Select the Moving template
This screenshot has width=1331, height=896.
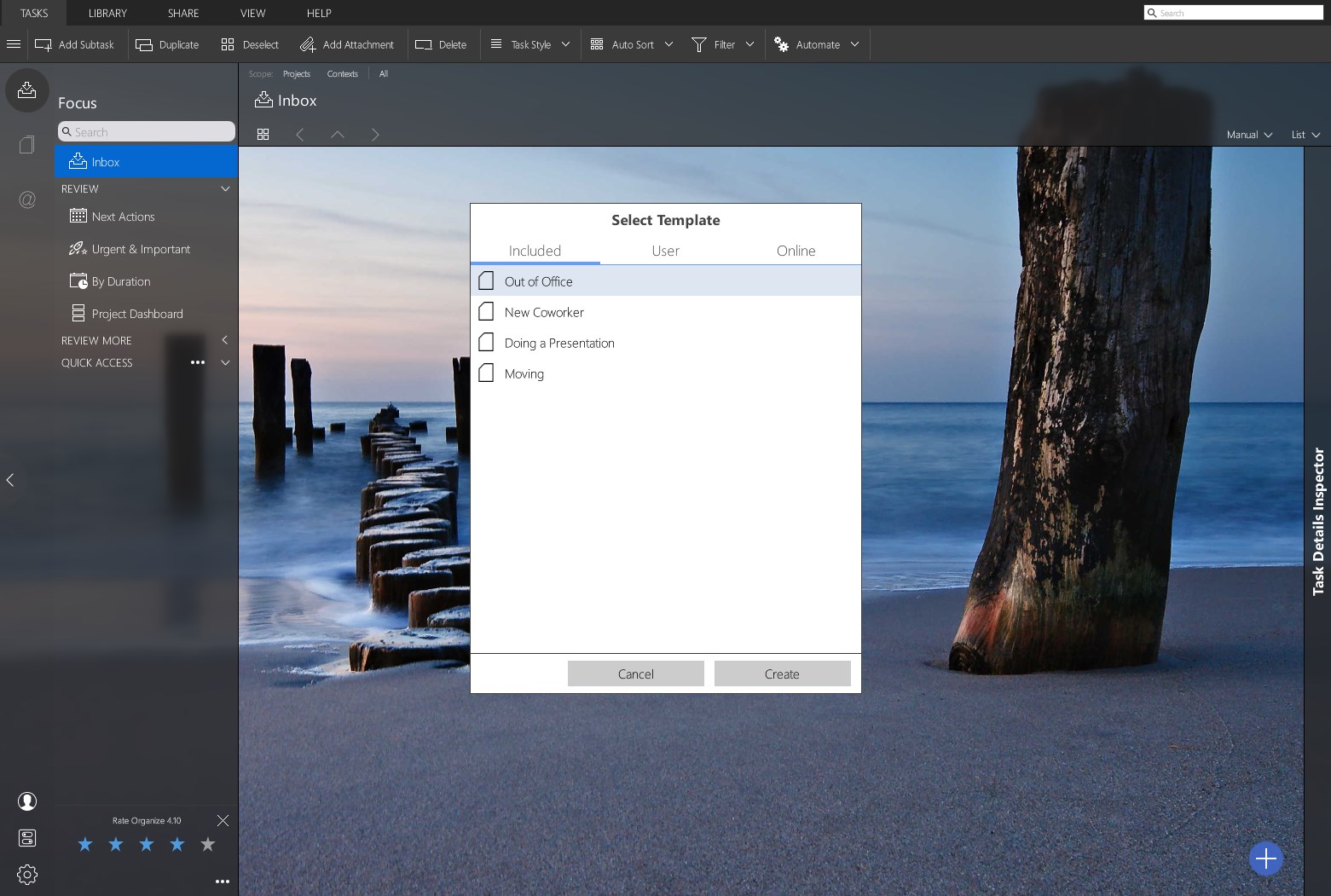click(524, 374)
